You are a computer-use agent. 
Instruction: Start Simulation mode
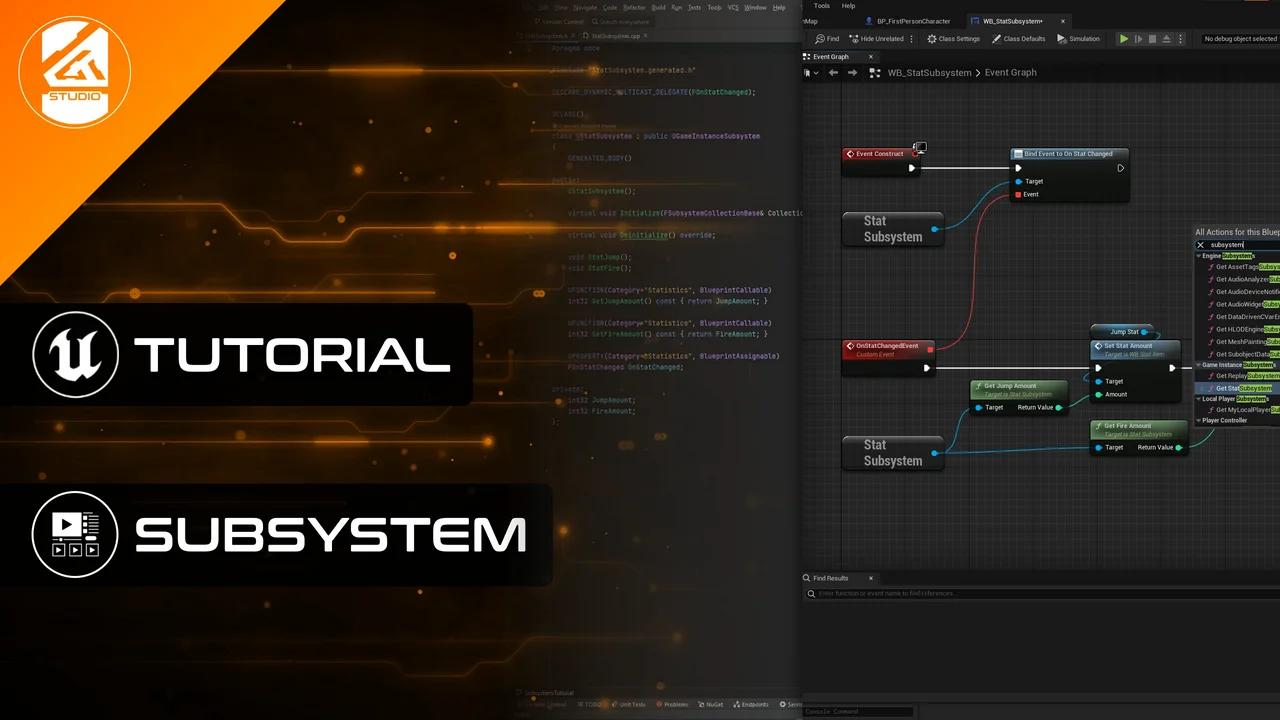1078,39
